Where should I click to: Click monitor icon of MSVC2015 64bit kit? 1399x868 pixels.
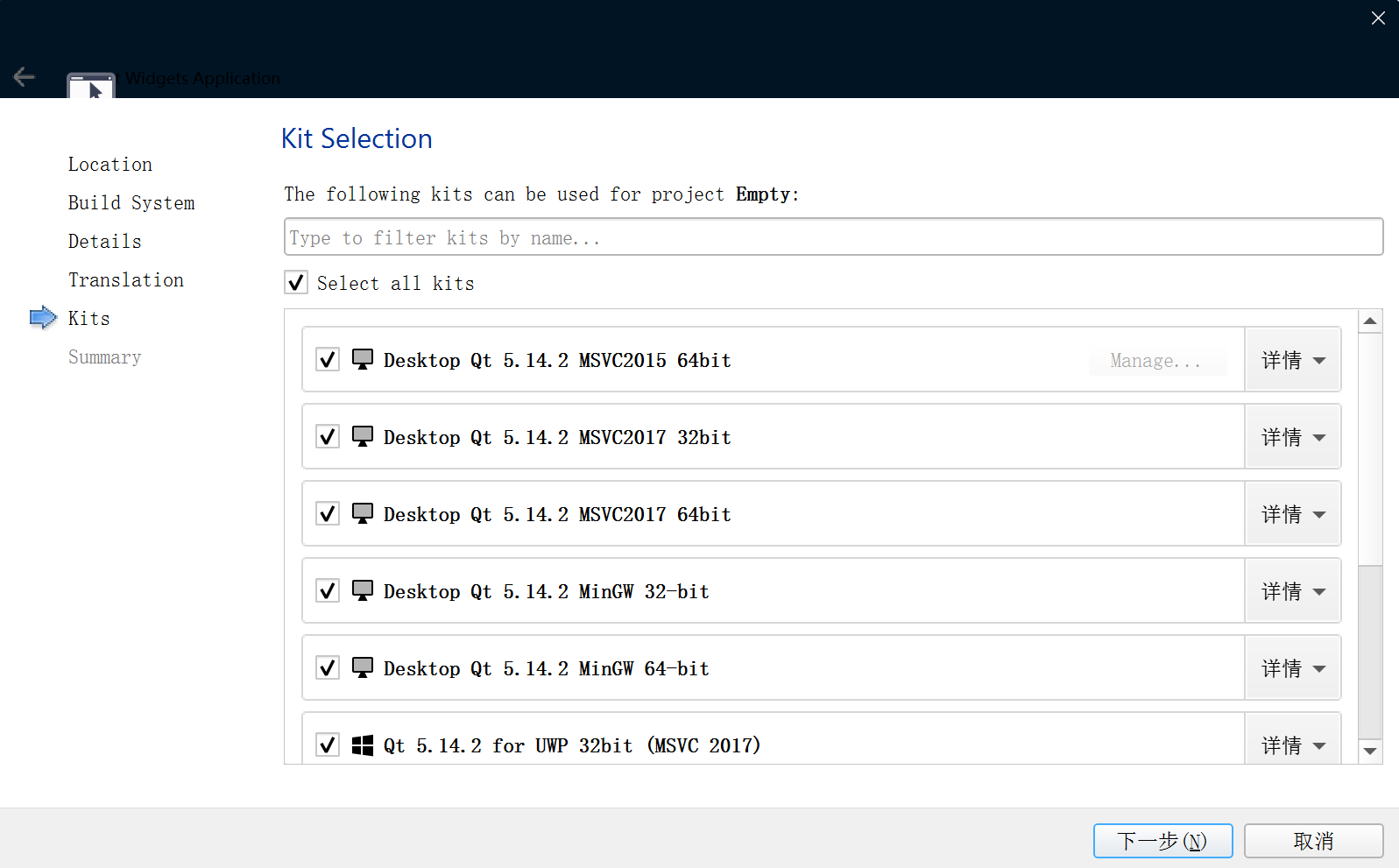pos(363,359)
